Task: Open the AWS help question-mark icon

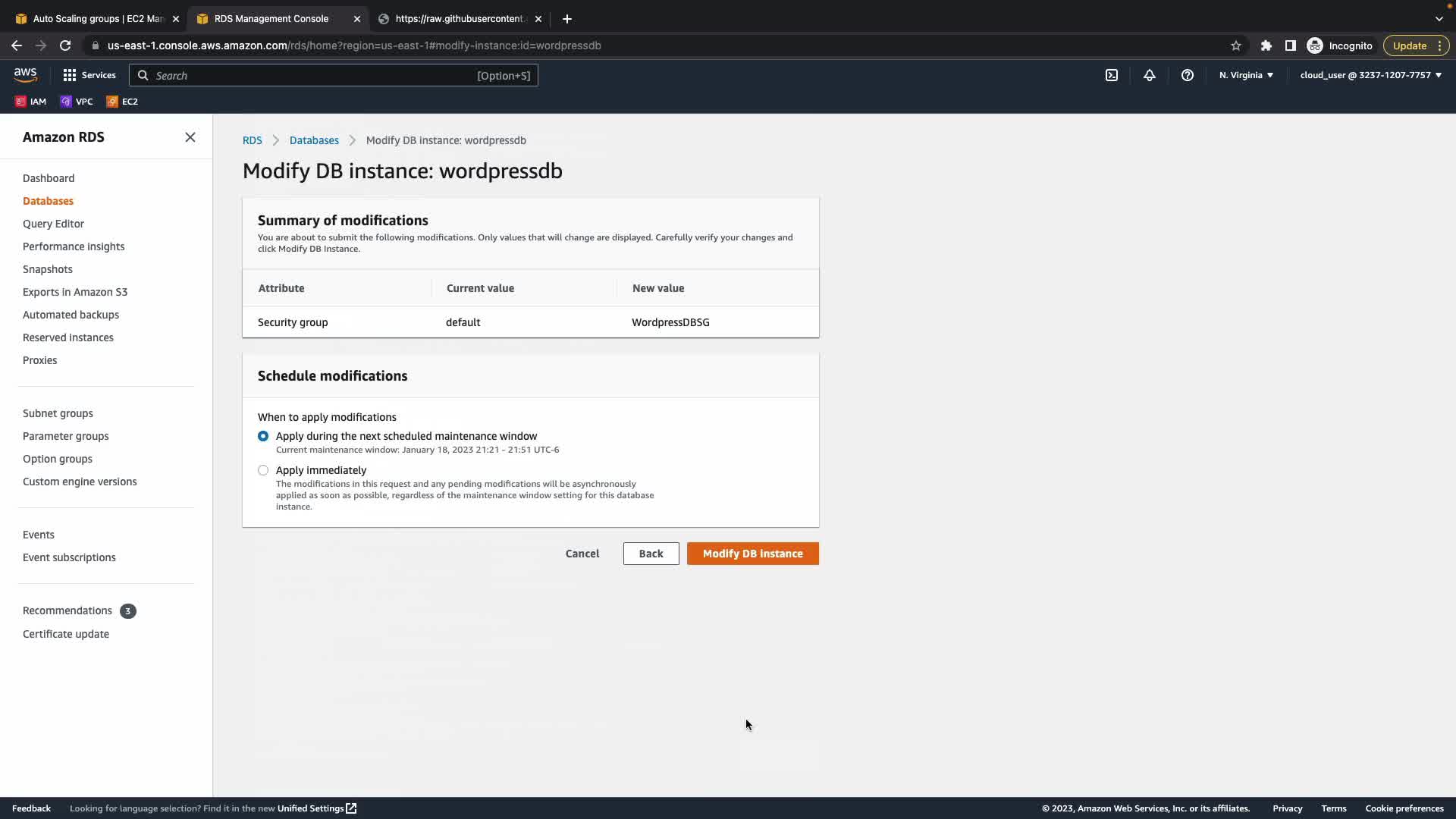Action: [x=1188, y=75]
